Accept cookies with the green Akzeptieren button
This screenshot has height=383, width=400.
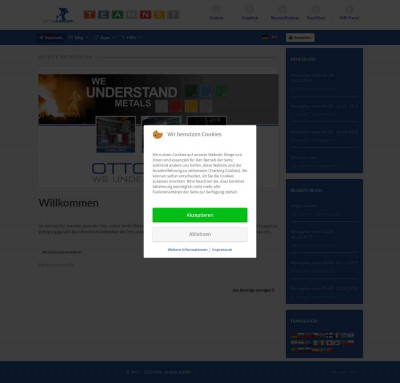(200, 215)
